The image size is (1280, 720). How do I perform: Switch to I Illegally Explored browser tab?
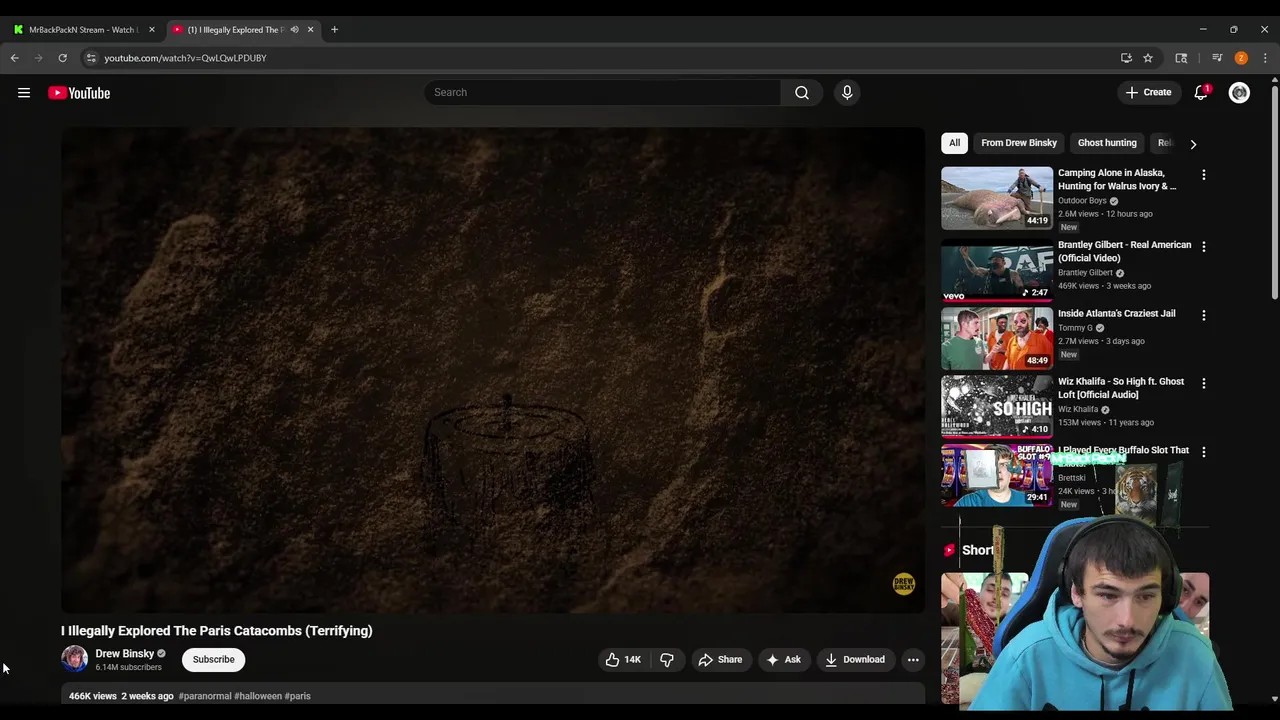click(243, 30)
